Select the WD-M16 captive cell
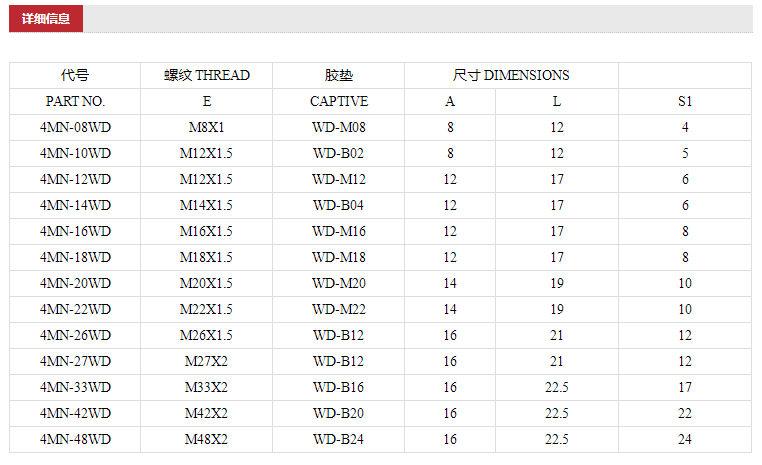 (339, 231)
